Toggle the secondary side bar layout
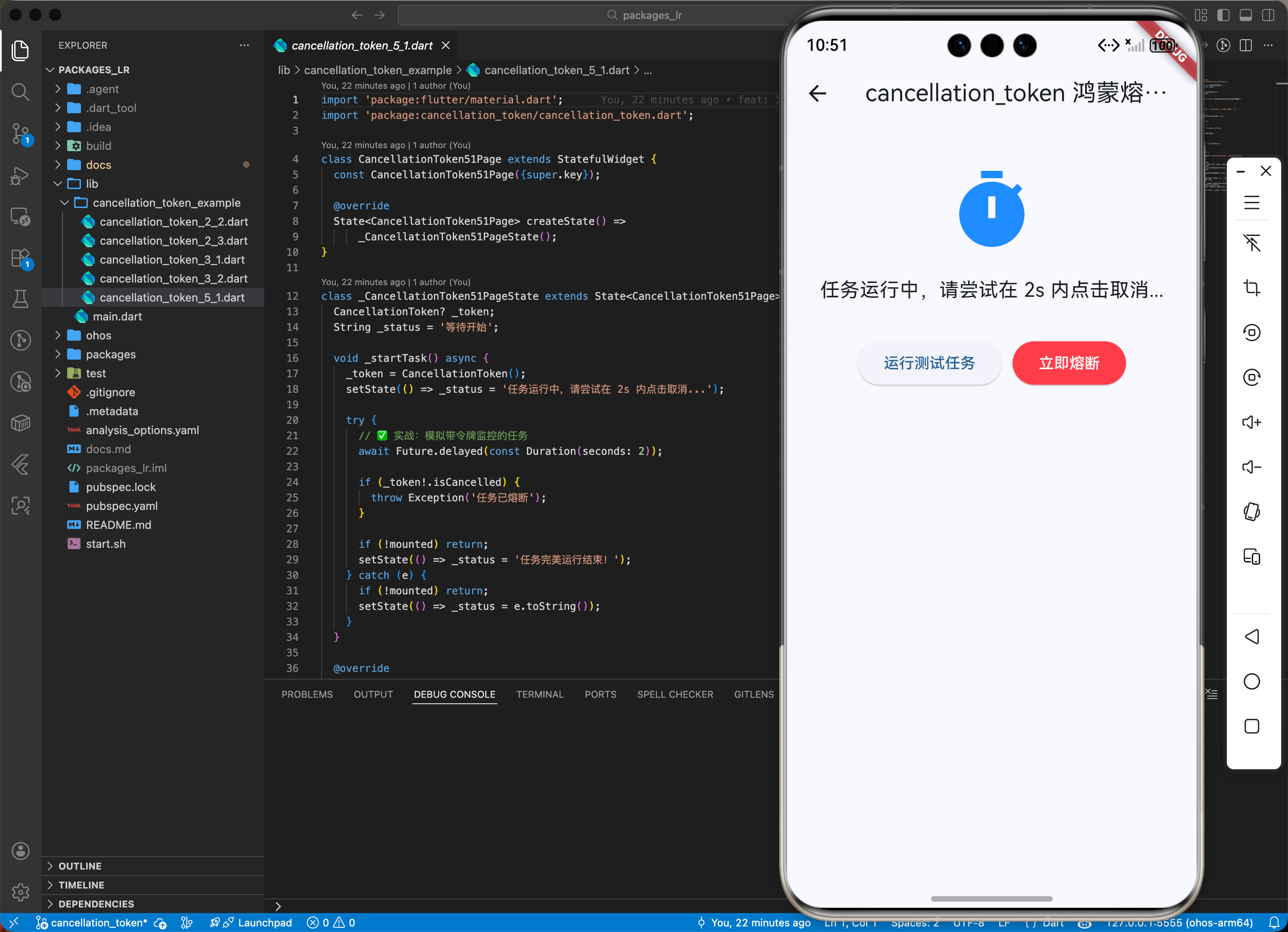Screen dimensions: 1288x932 (x=1268, y=16)
